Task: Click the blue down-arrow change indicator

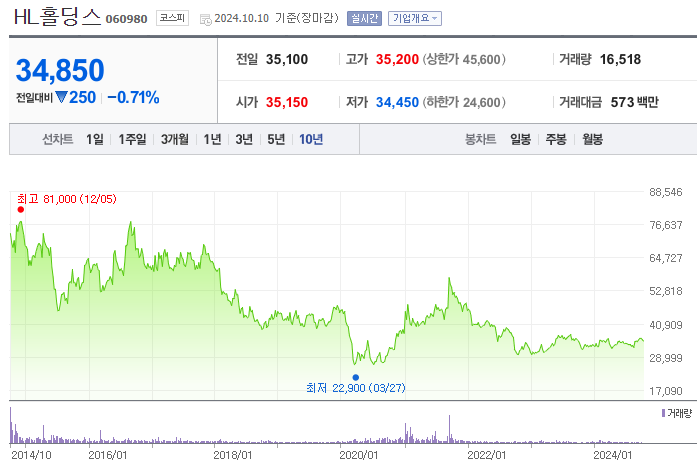Action: click(61, 97)
